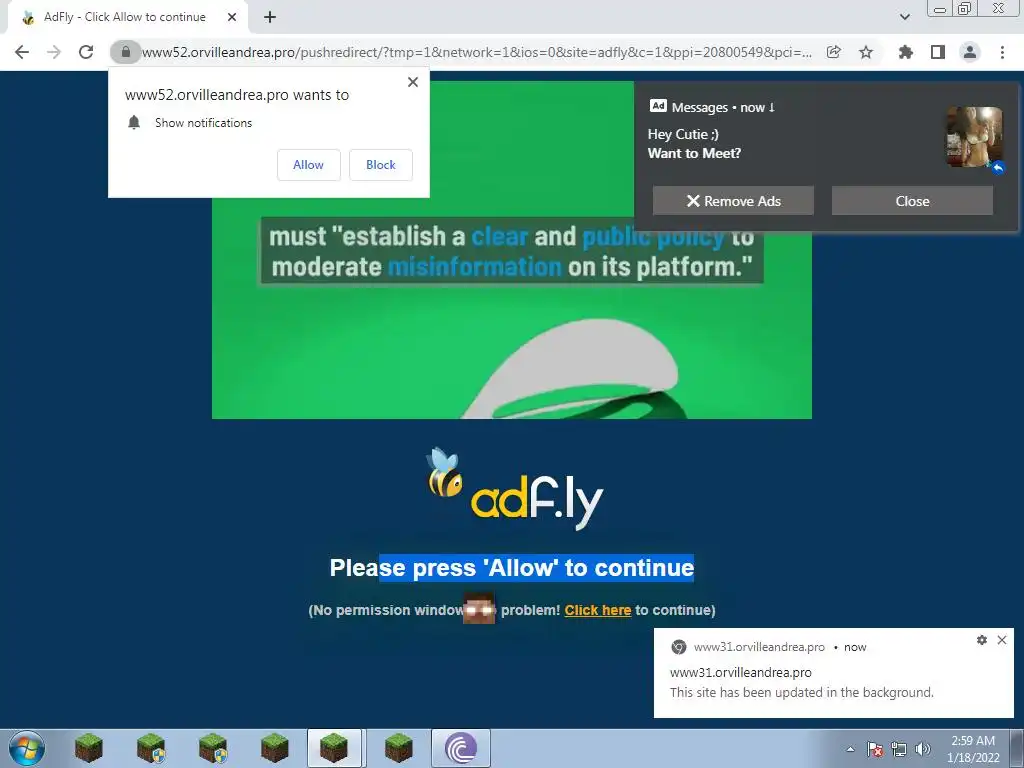
Task: Click Block in the notification prompt
Action: point(381,165)
